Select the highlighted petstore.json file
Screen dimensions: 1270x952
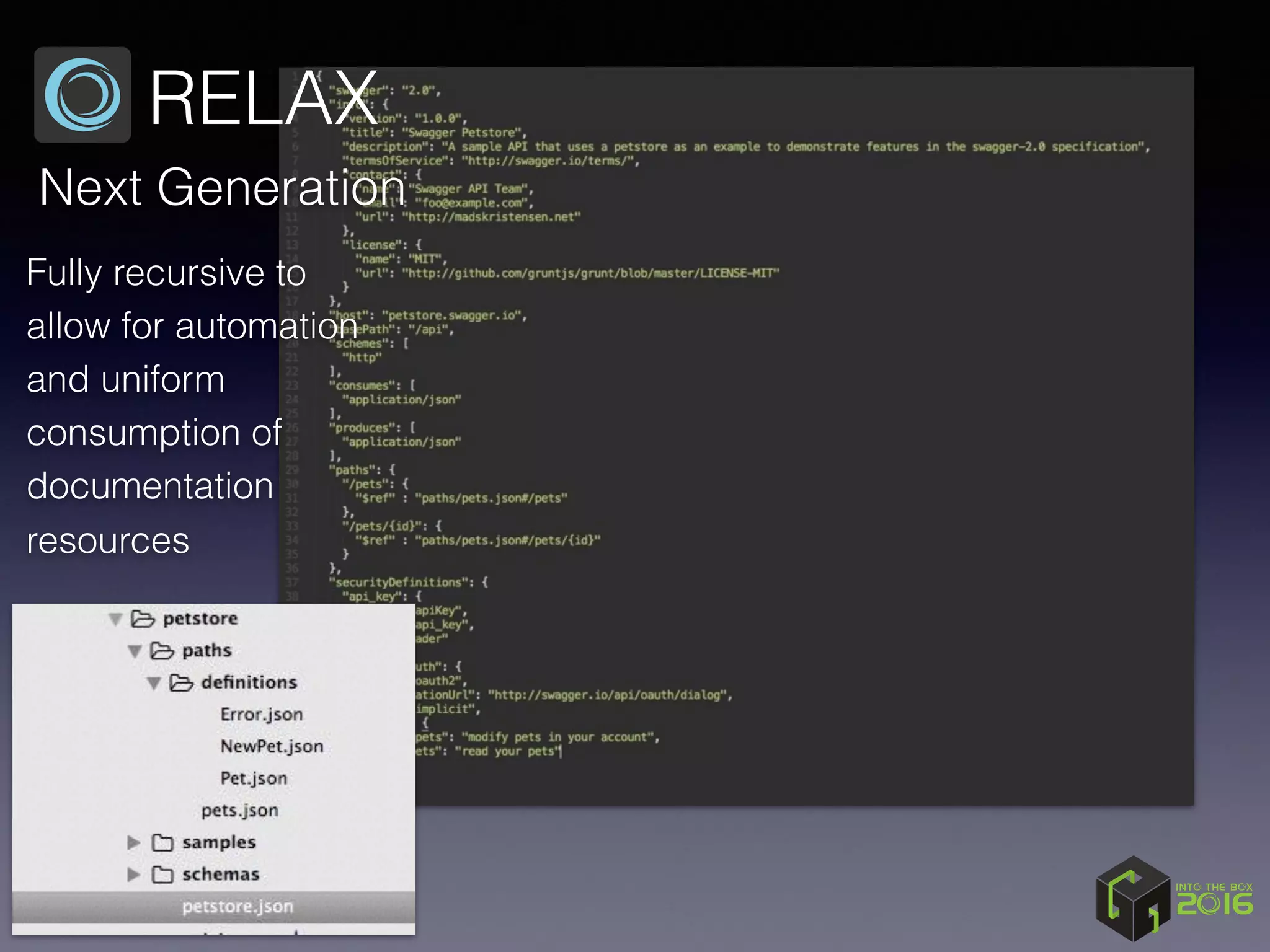(x=214, y=907)
